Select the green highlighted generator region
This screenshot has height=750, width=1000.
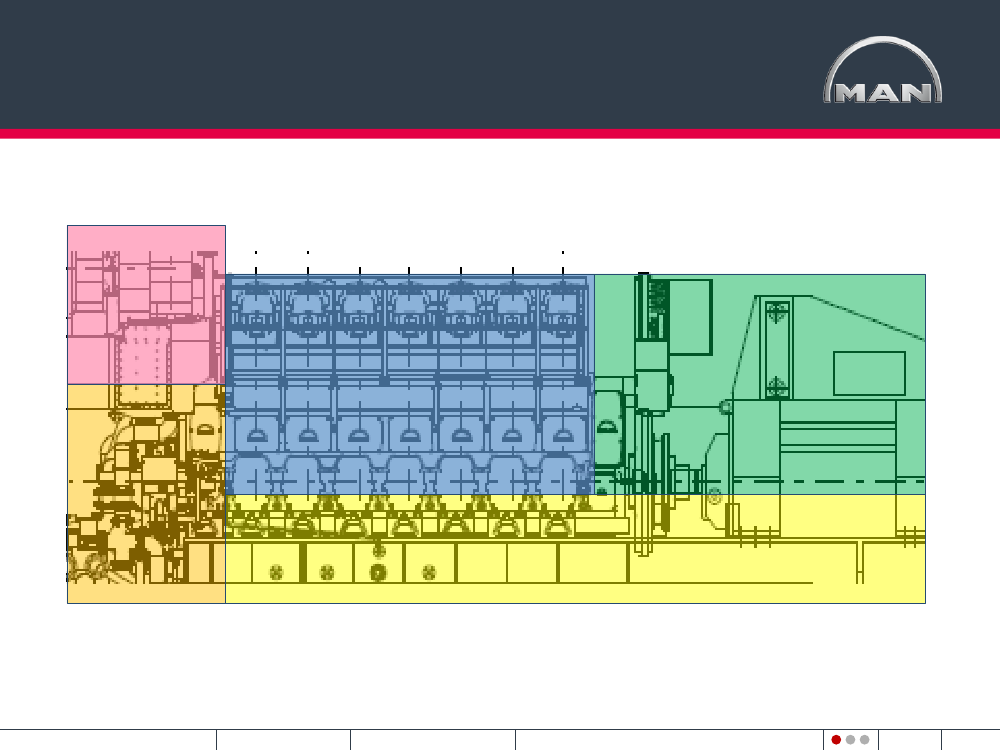(760, 385)
